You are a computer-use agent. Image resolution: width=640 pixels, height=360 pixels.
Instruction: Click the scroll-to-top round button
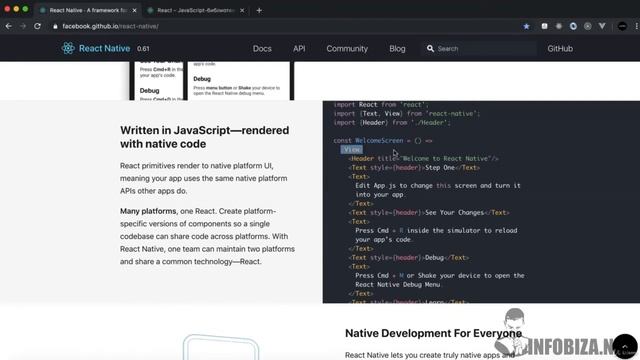click(624, 347)
